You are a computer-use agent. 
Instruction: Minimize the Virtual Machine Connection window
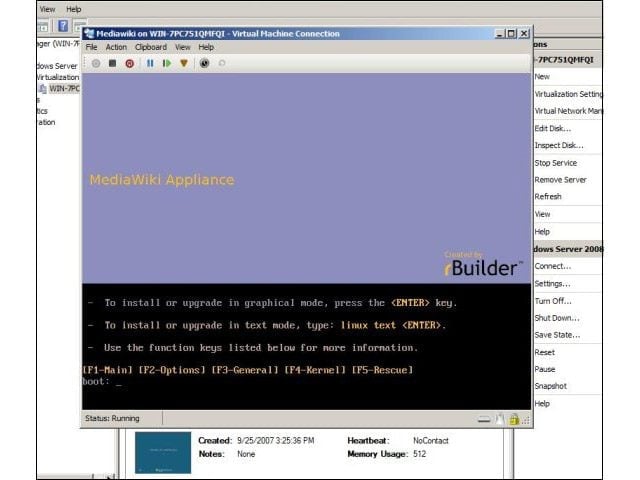[x=500, y=34]
